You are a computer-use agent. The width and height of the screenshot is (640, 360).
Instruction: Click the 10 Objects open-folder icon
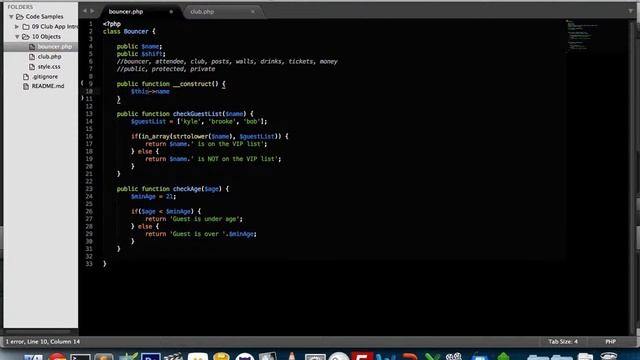pos(26,37)
